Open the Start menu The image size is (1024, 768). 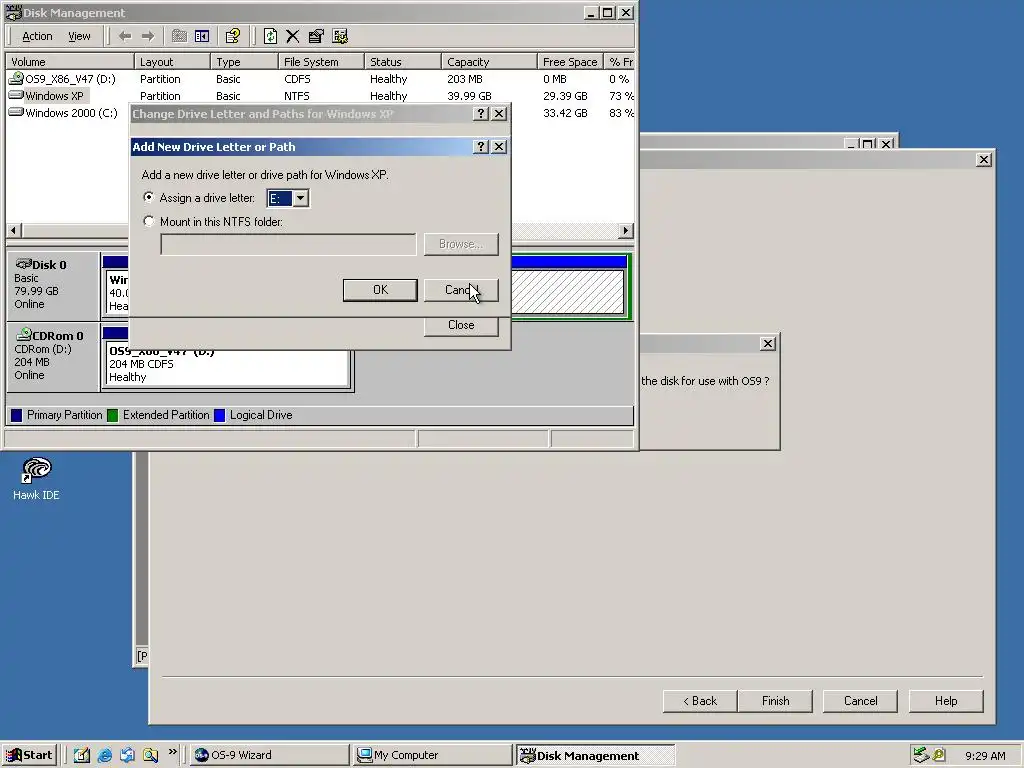30,755
